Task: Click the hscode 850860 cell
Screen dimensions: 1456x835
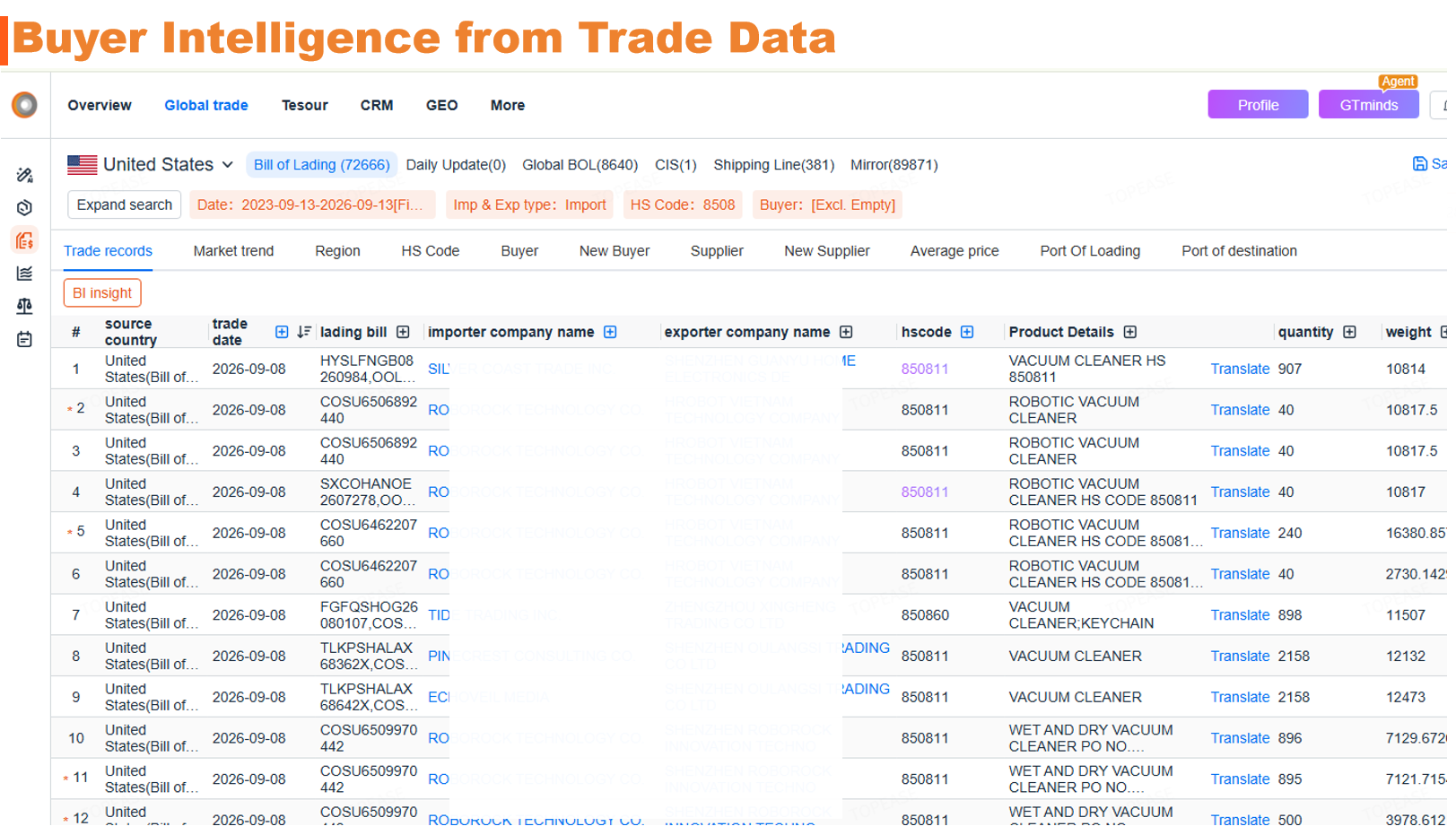Action: tap(925, 615)
